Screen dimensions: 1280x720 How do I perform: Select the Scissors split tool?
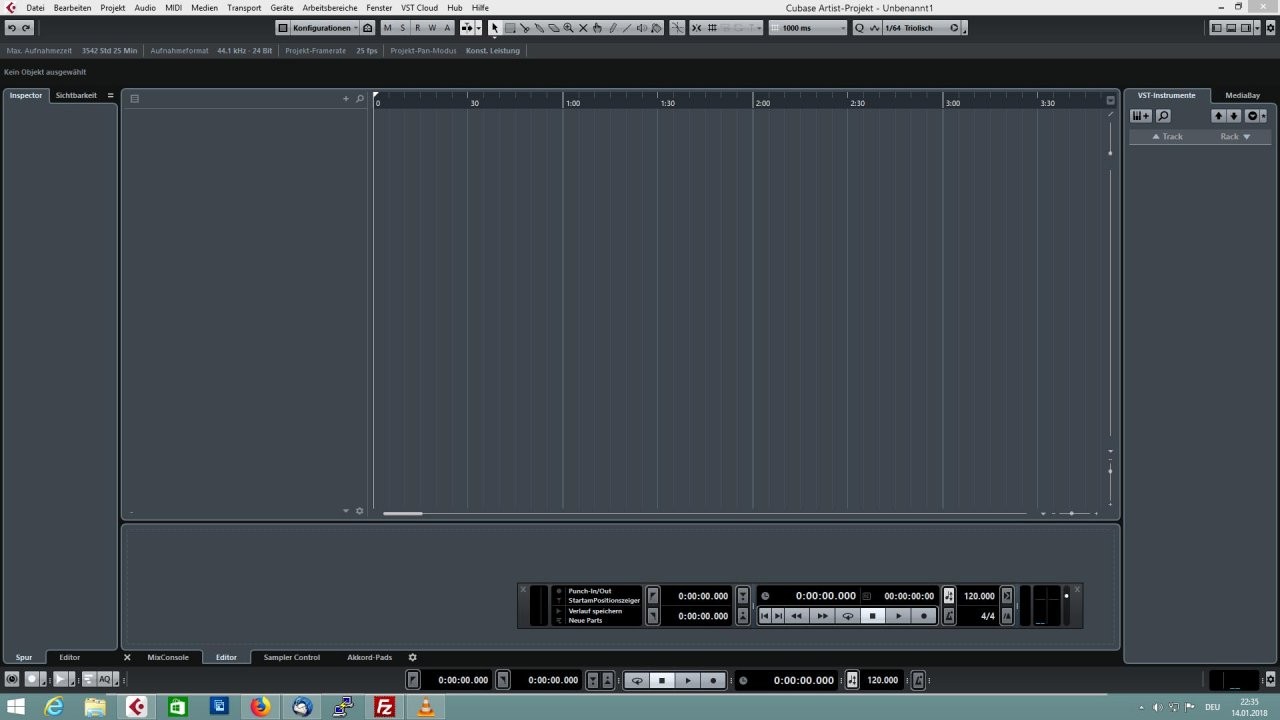coord(524,28)
